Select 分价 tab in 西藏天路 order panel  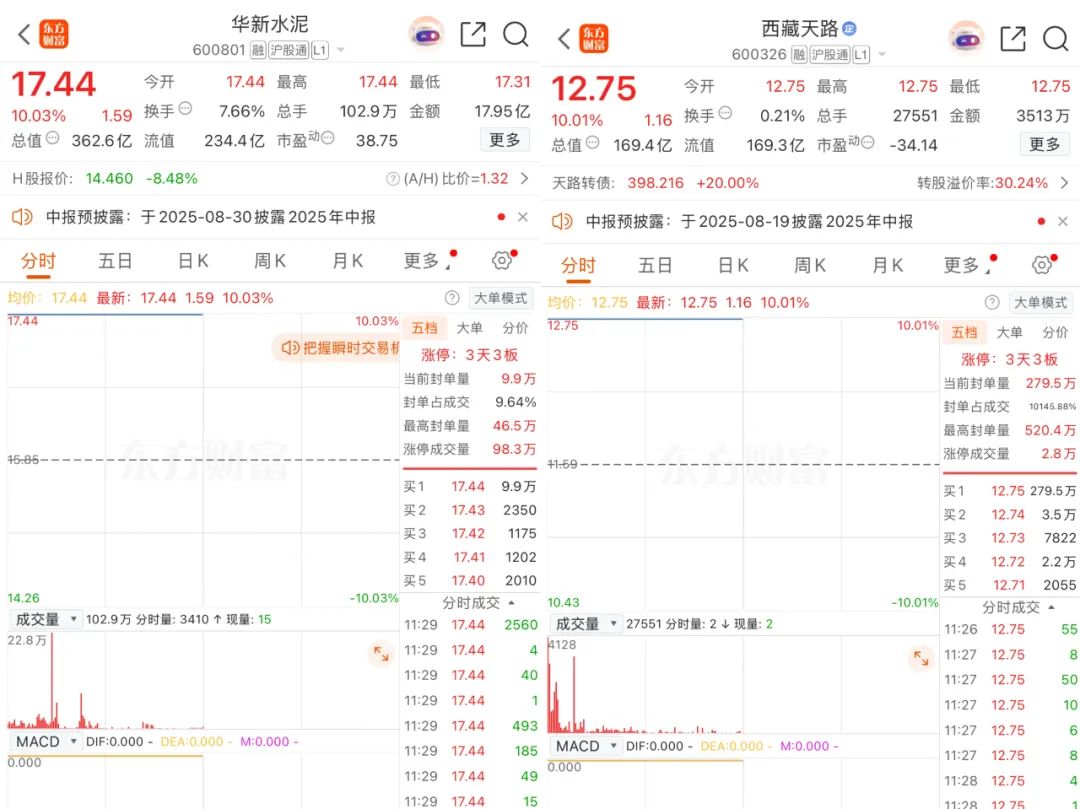coord(1055,333)
